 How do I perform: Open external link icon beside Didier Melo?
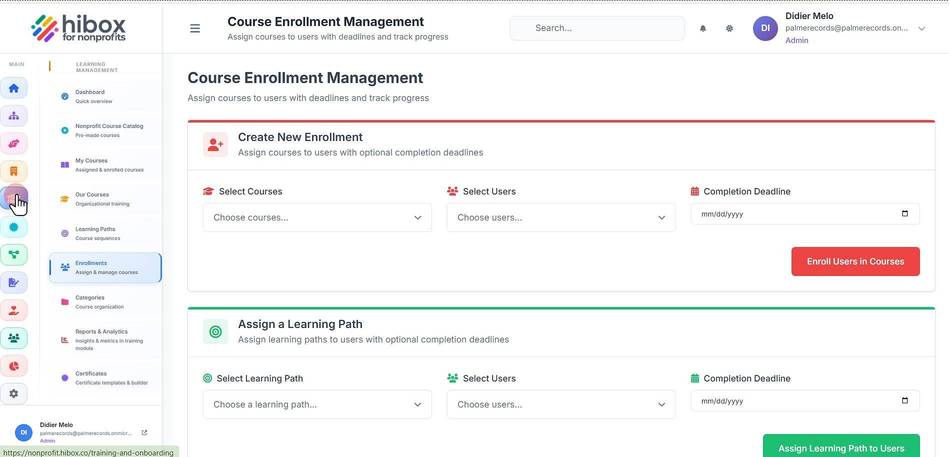point(144,433)
